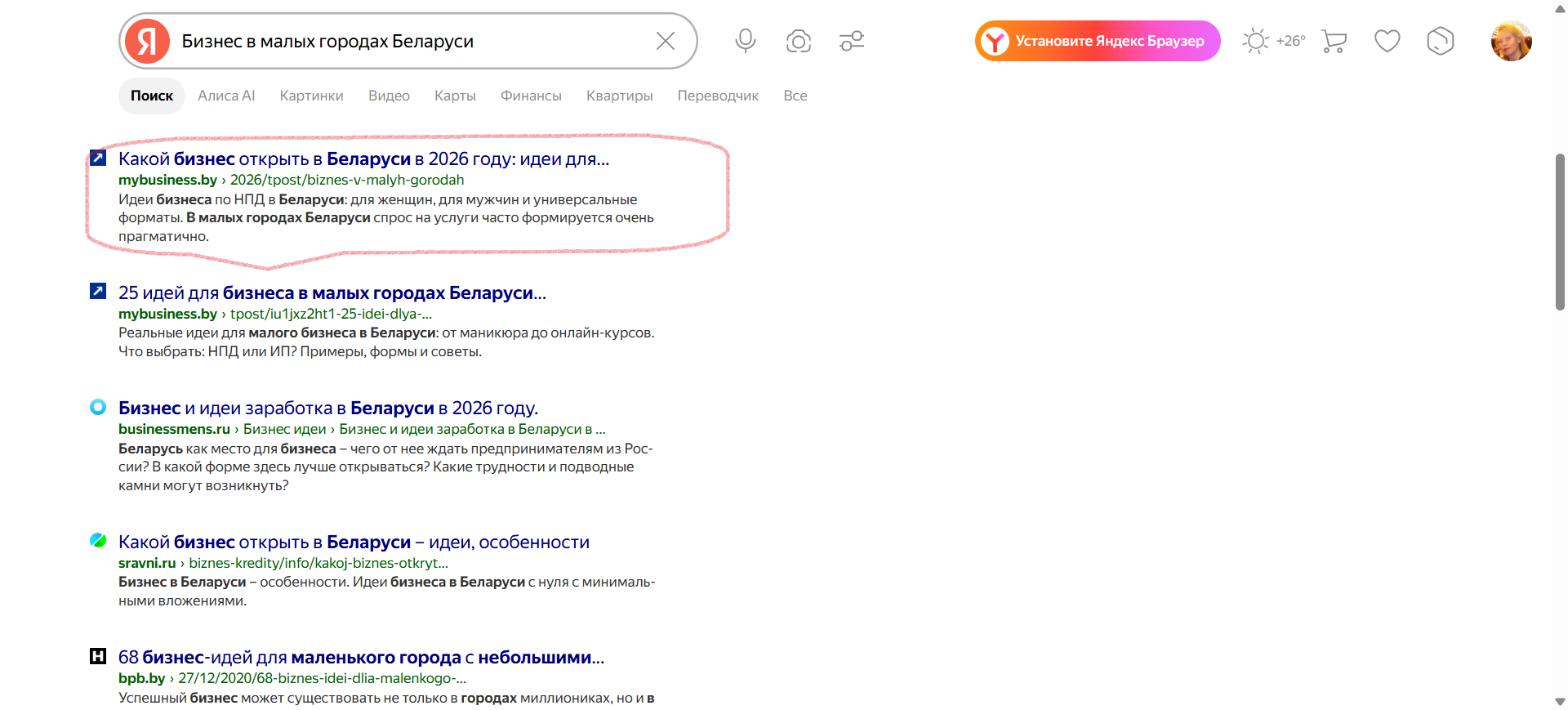1568x710 pixels.
Task: Switch to the Алиса AI tab
Action: pyautogui.click(x=226, y=96)
